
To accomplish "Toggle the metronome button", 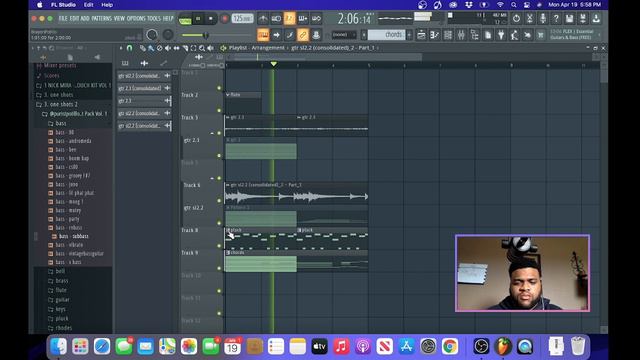I will [x=263, y=18].
